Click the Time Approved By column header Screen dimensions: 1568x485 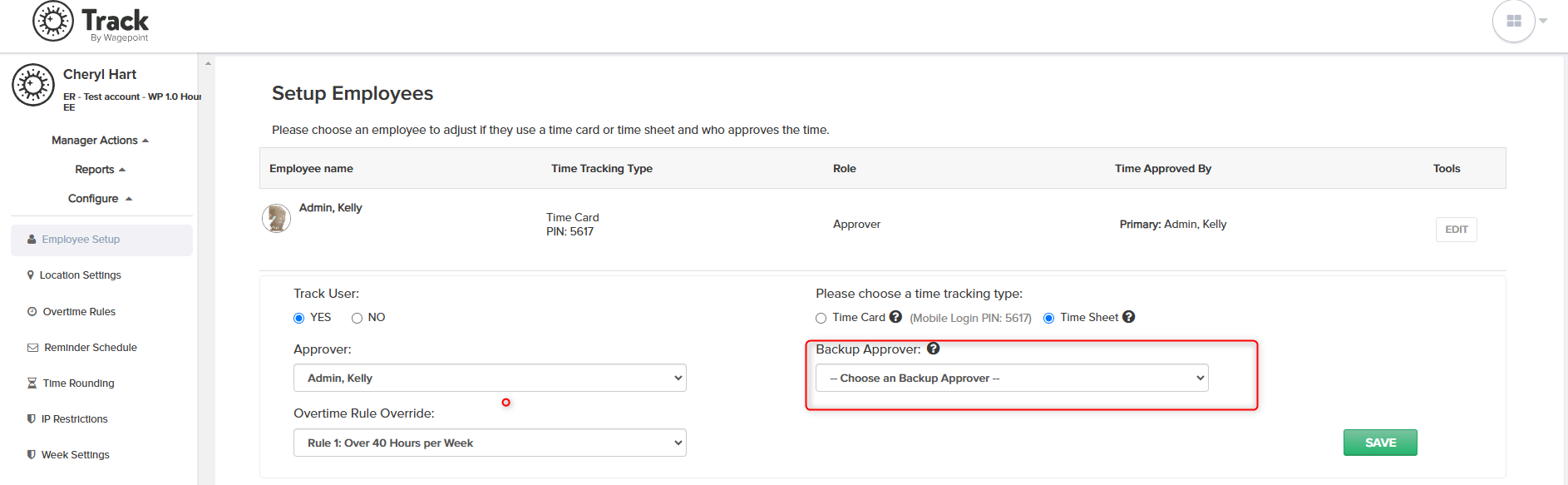pyautogui.click(x=1163, y=169)
